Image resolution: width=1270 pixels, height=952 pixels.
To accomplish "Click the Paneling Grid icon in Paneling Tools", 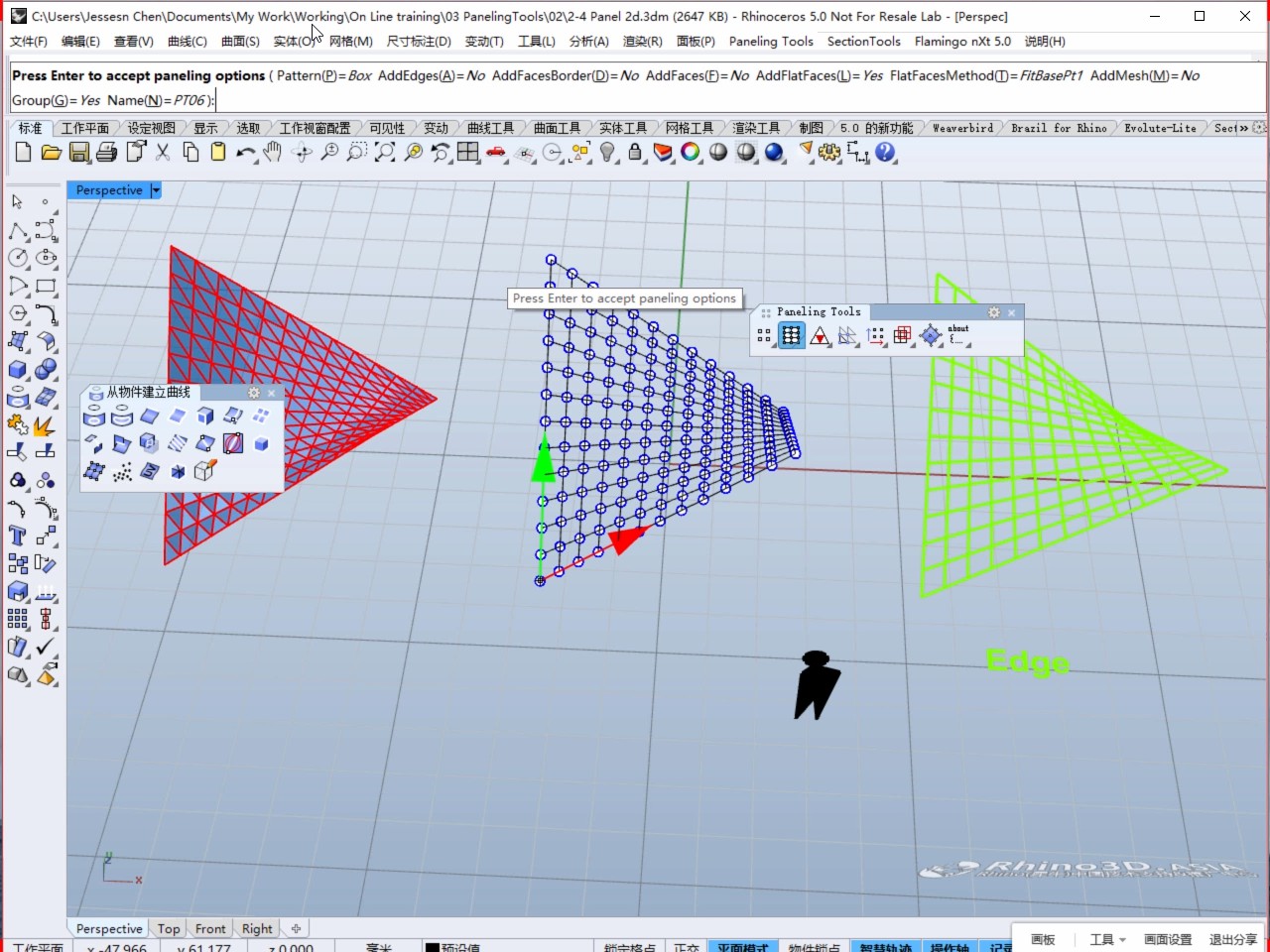I will 791,335.
